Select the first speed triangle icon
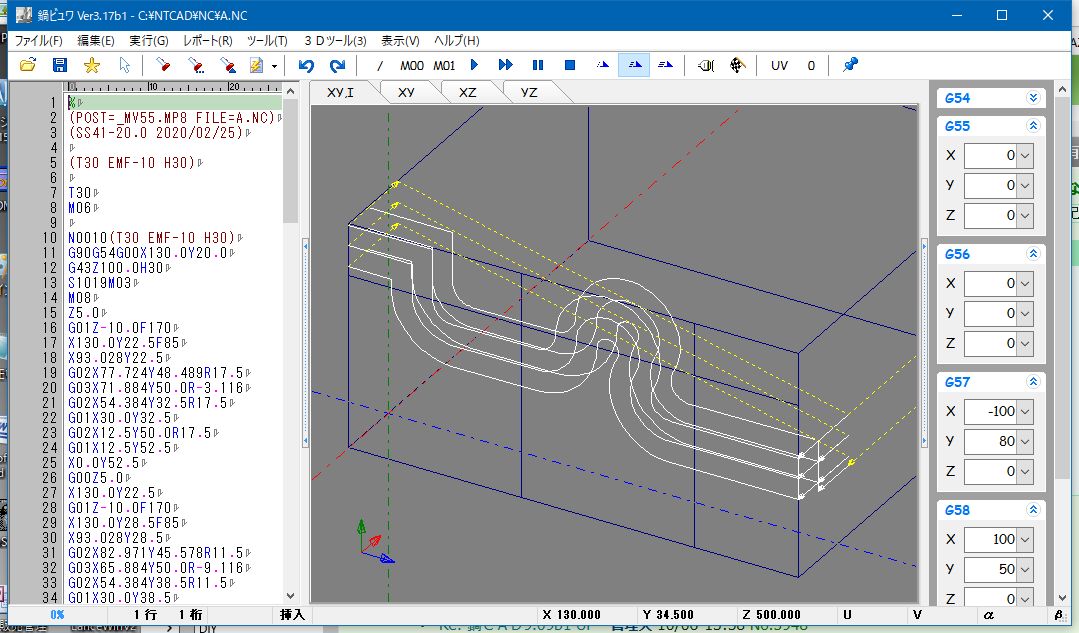The width and height of the screenshot is (1079, 633). tap(603, 65)
